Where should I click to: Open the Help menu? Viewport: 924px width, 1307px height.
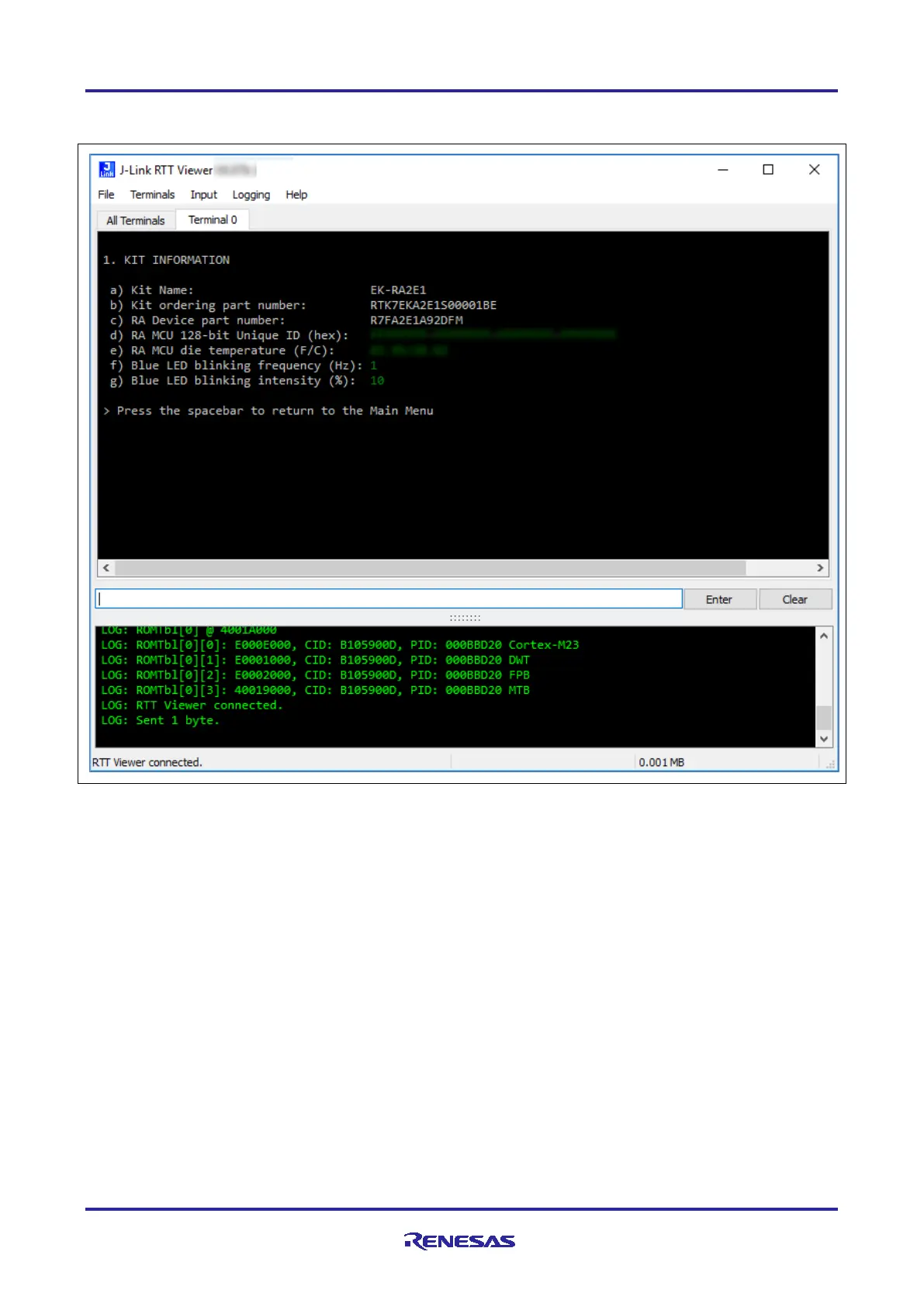coord(296,195)
